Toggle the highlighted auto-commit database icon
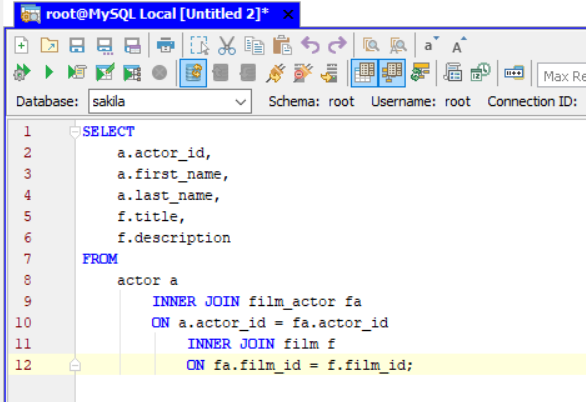Image resolution: width=586 pixels, height=402 pixels. point(193,73)
